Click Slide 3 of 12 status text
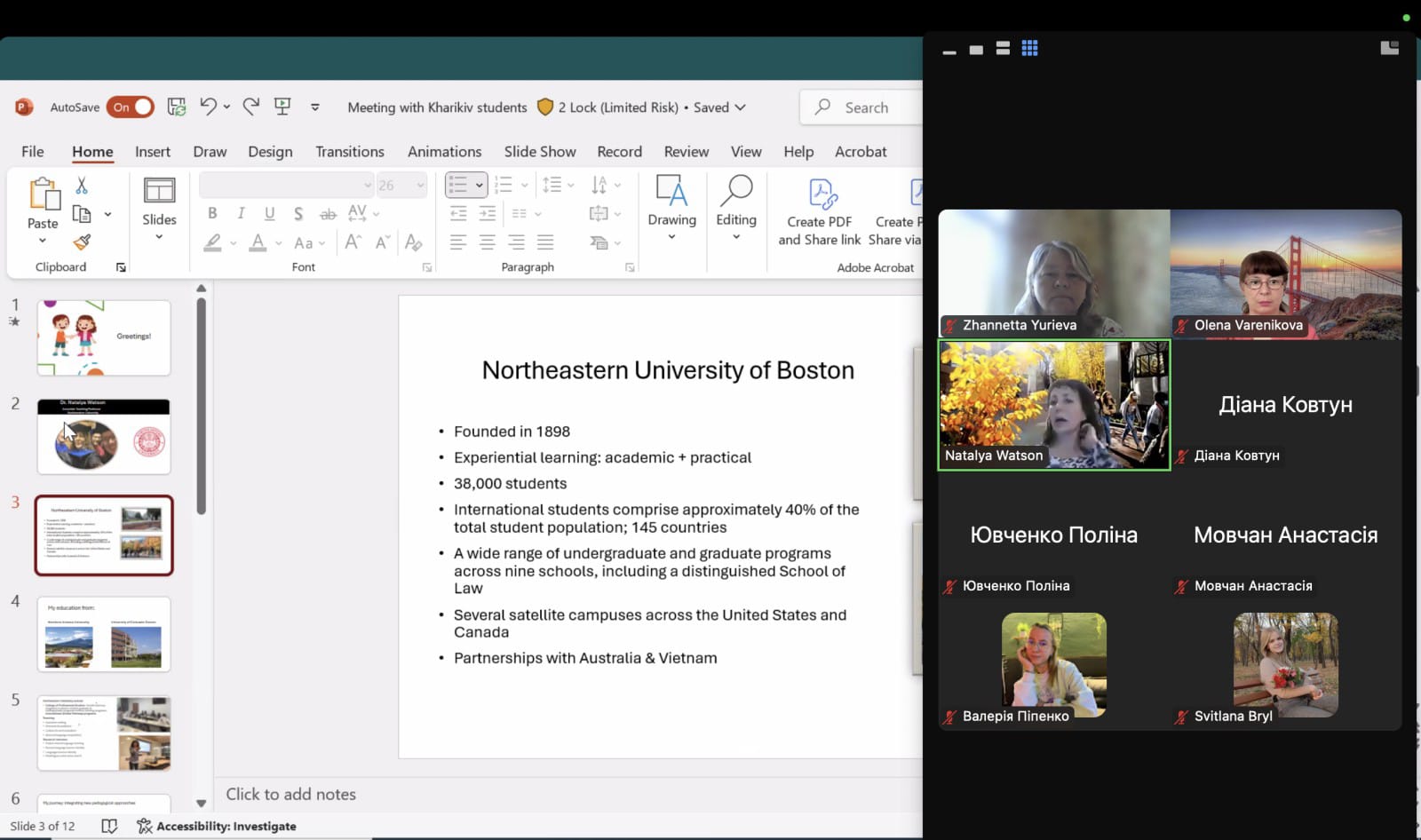 [43, 826]
